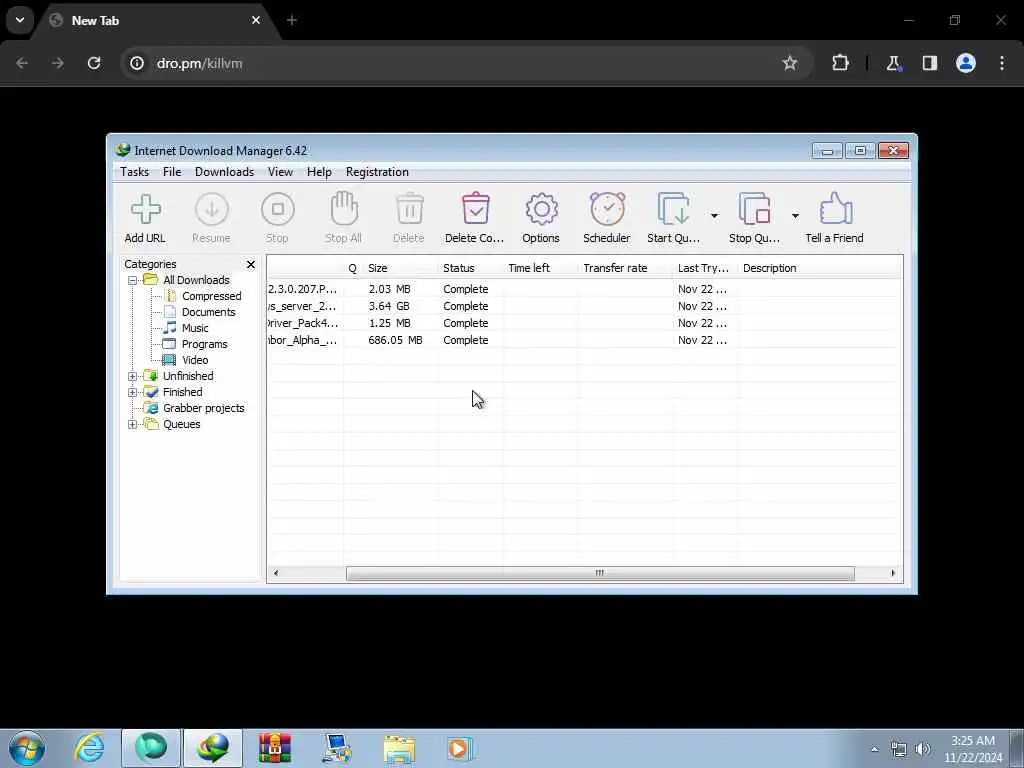Open IDM Options gear icon
This screenshot has height=768, width=1024.
click(541, 210)
